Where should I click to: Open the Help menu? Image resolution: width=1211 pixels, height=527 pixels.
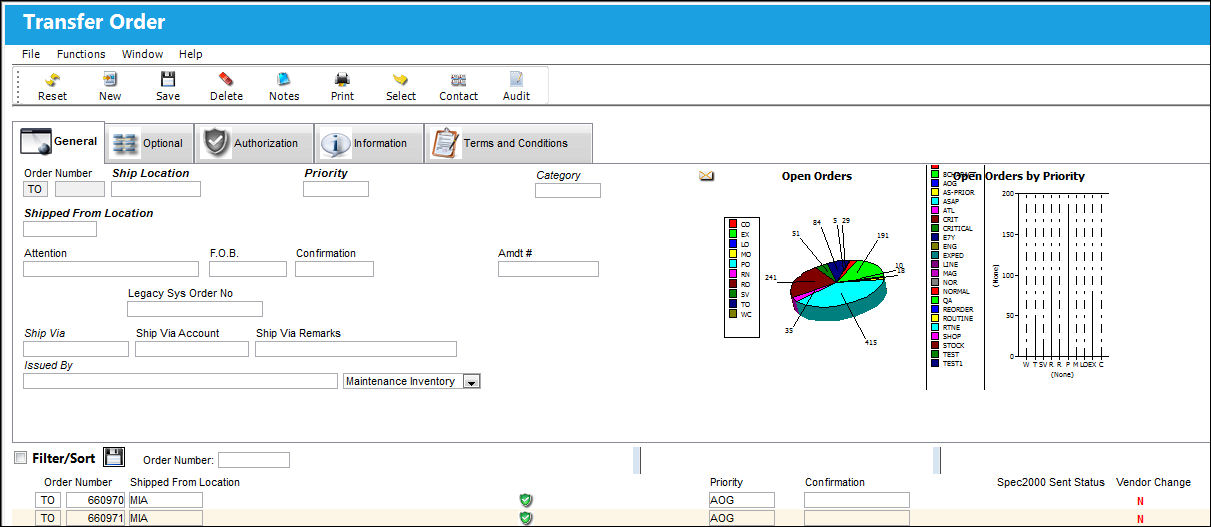pyautogui.click(x=190, y=54)
